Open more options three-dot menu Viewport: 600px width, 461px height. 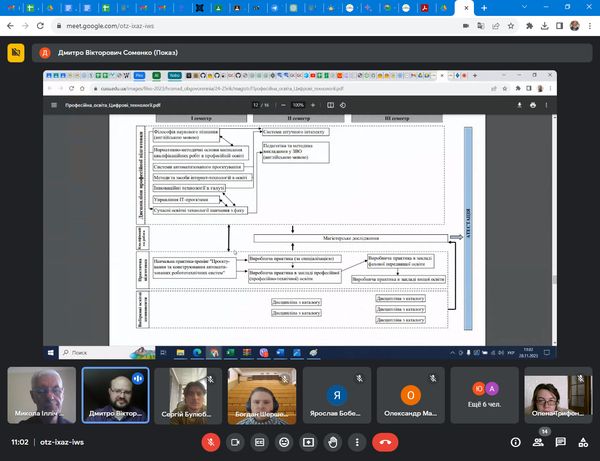357,441
